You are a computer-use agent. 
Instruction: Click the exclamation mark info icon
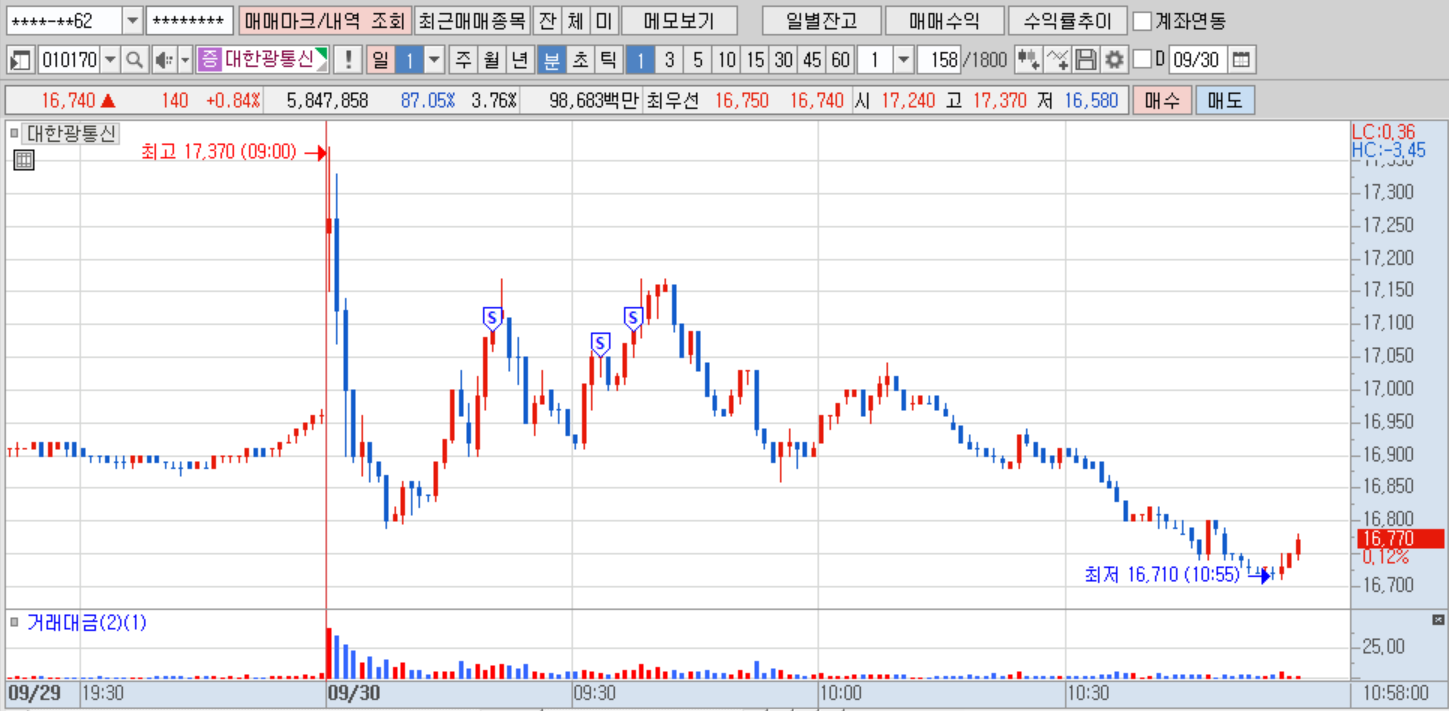[x=347, y=60]
